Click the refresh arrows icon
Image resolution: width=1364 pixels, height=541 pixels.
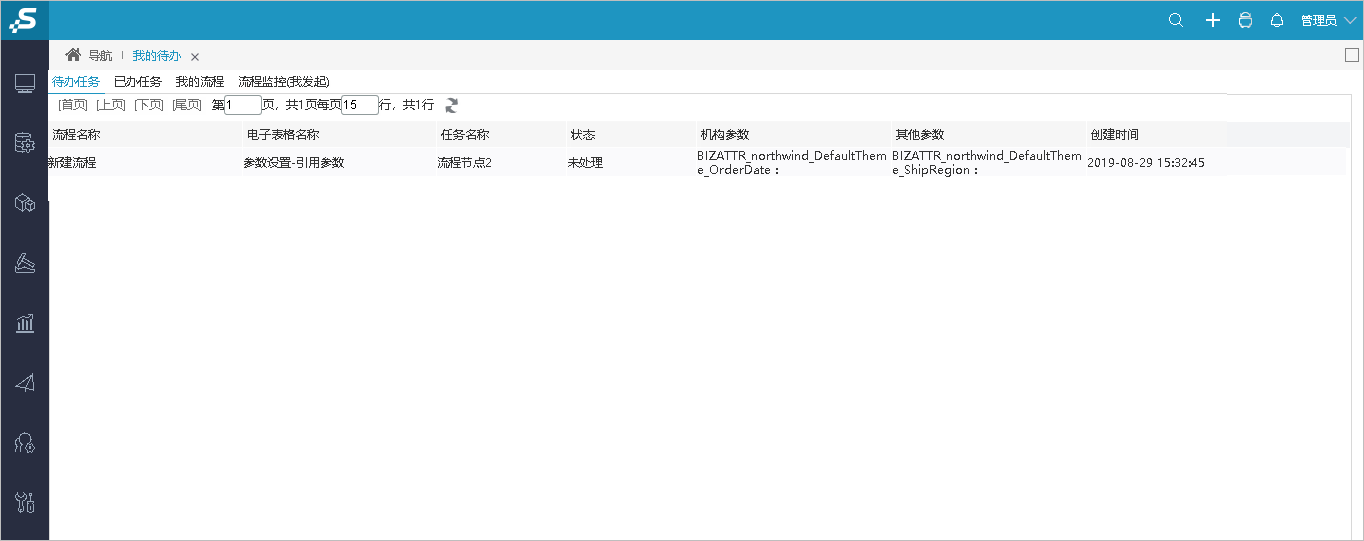point(452,105)
